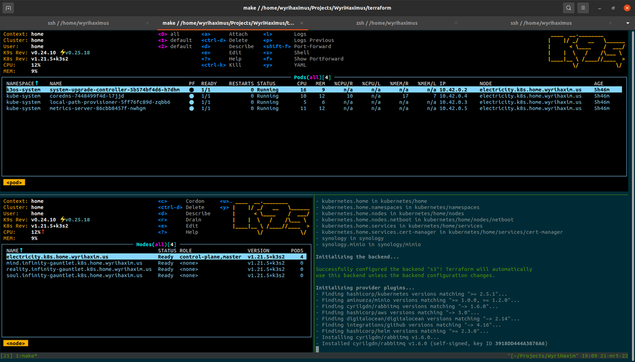The height and width of the screenshot is (362, 635).
Task: Select the local-path-provisioner pod row
Action: pos(314,102)
